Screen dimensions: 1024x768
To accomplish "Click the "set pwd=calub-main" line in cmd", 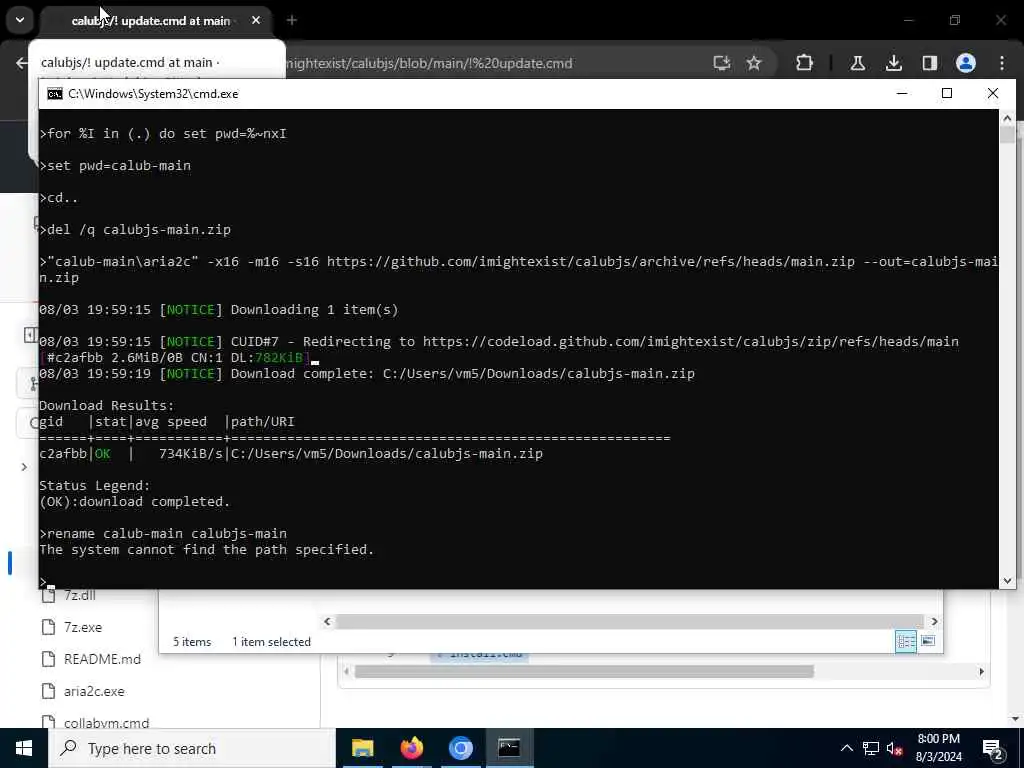I will point(118,165).
